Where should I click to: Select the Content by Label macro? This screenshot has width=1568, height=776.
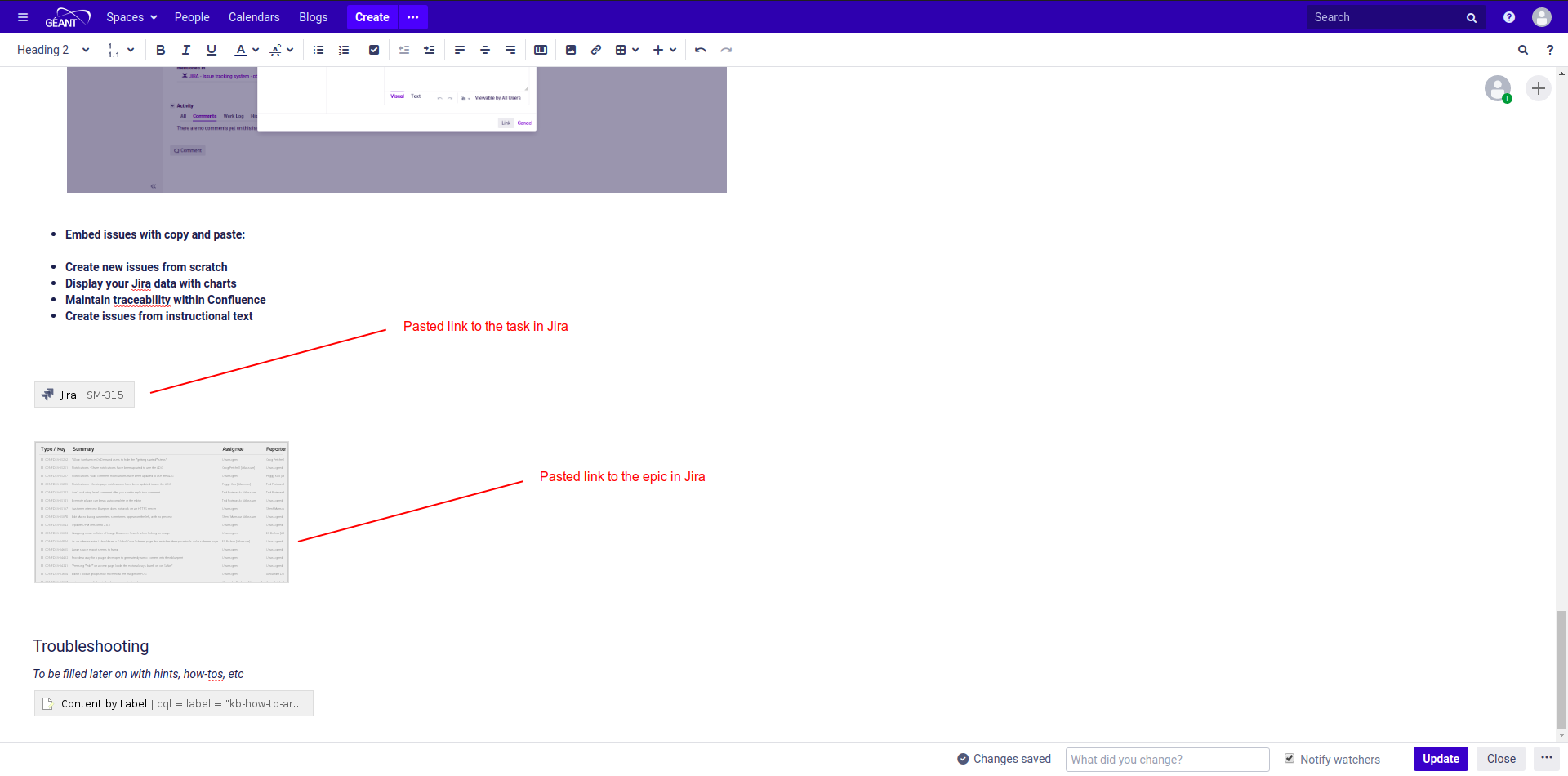(x=174, y=703)
